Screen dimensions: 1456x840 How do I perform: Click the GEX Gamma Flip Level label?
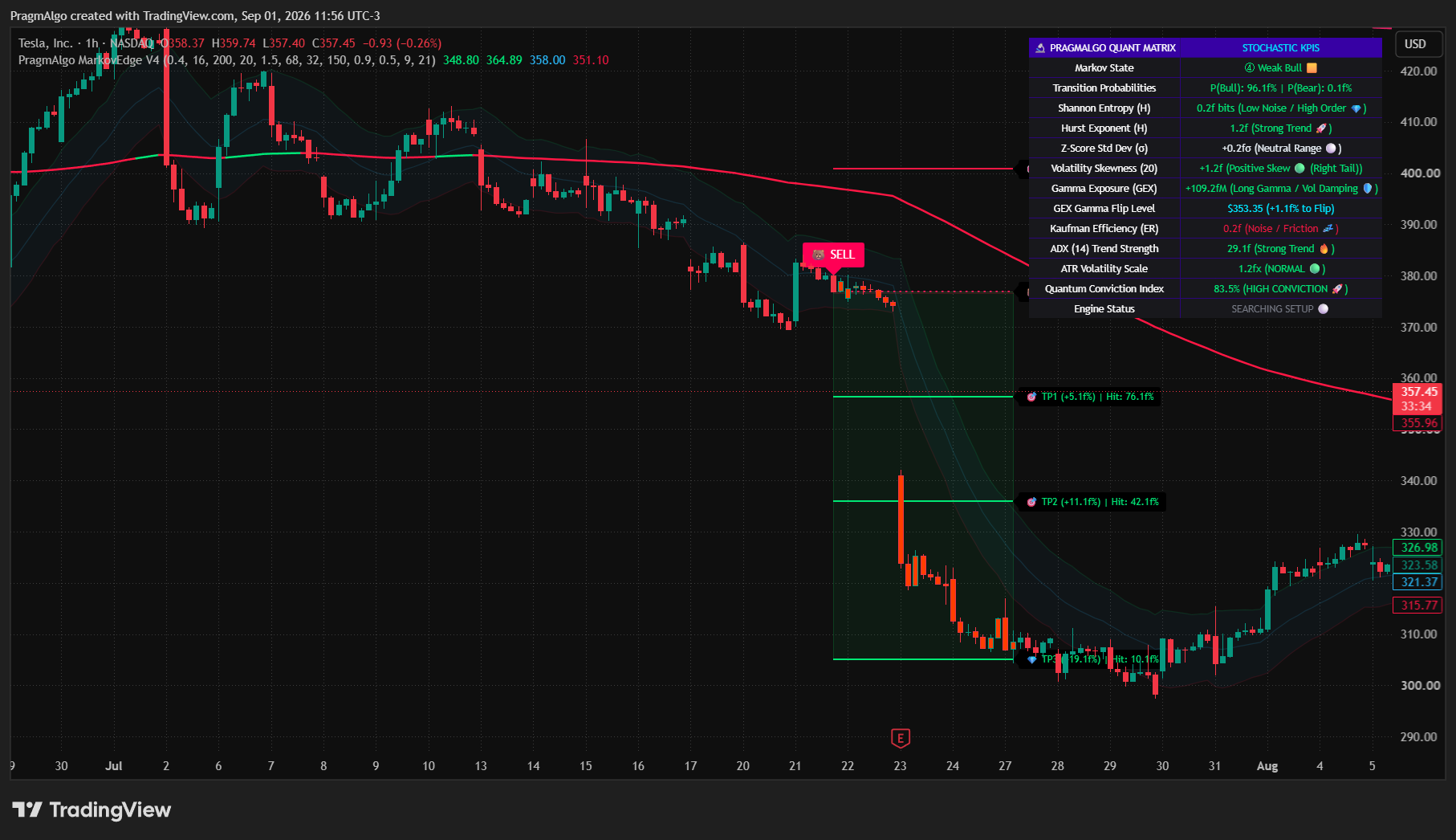point(1104,209)
